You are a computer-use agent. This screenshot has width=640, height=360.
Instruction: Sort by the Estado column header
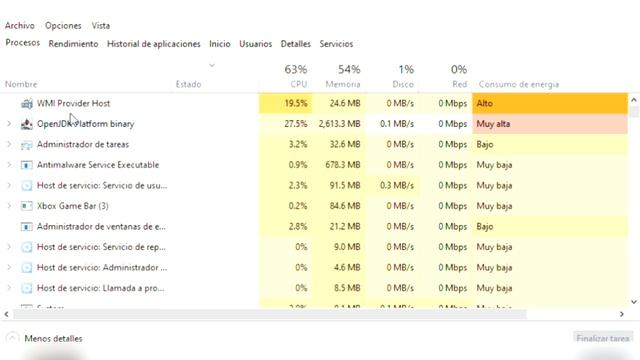189,84
